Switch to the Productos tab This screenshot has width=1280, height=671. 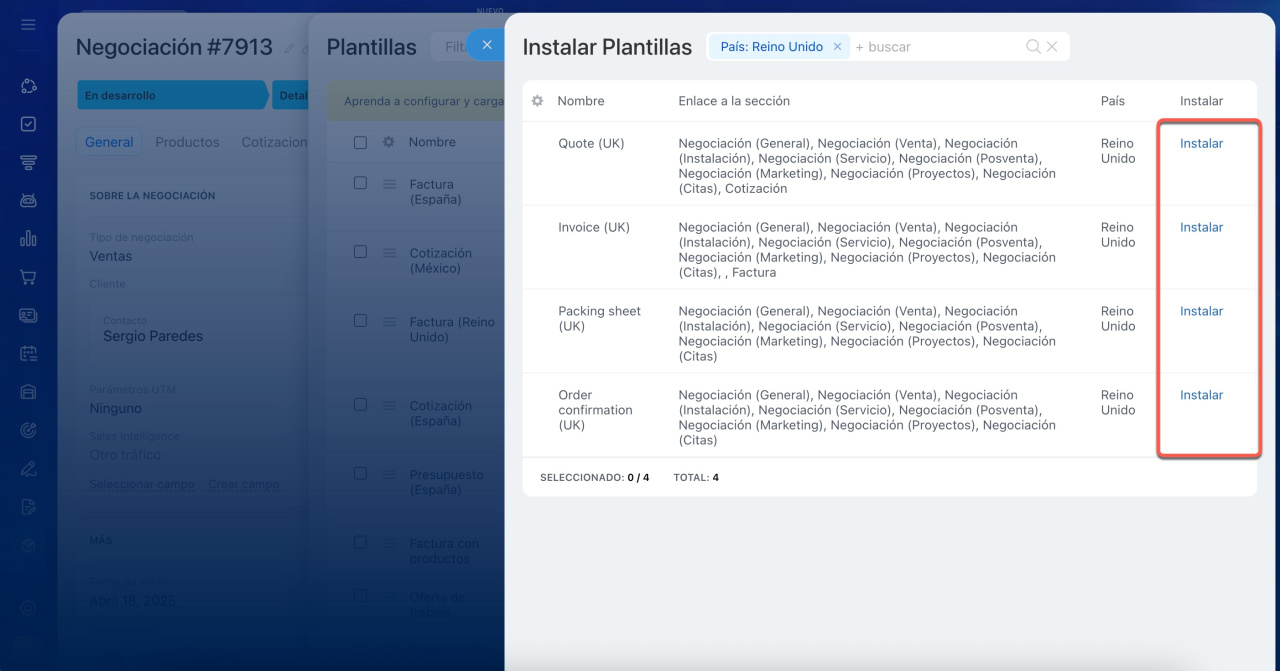point(187,142)
